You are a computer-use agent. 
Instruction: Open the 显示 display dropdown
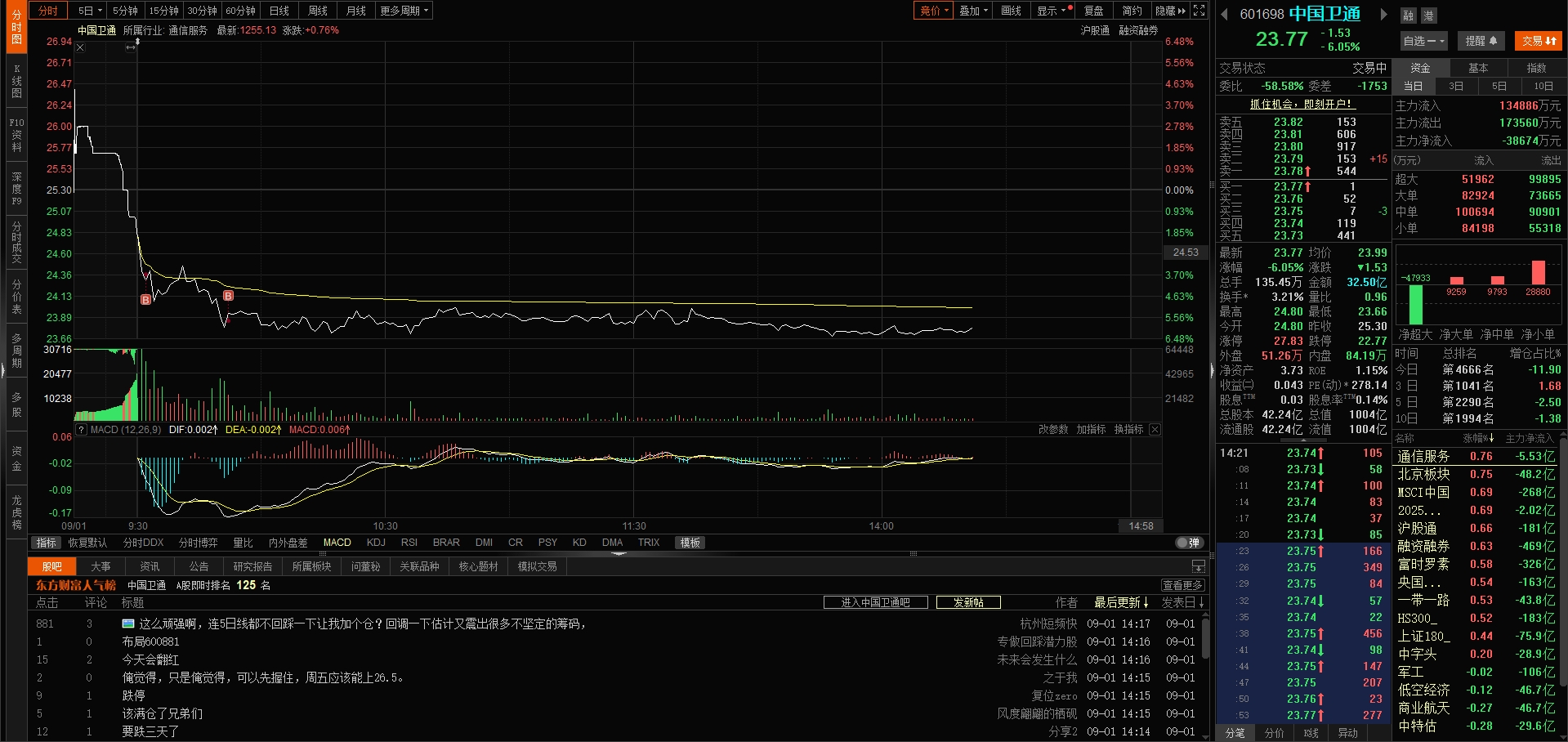[x=1052, y=11]
